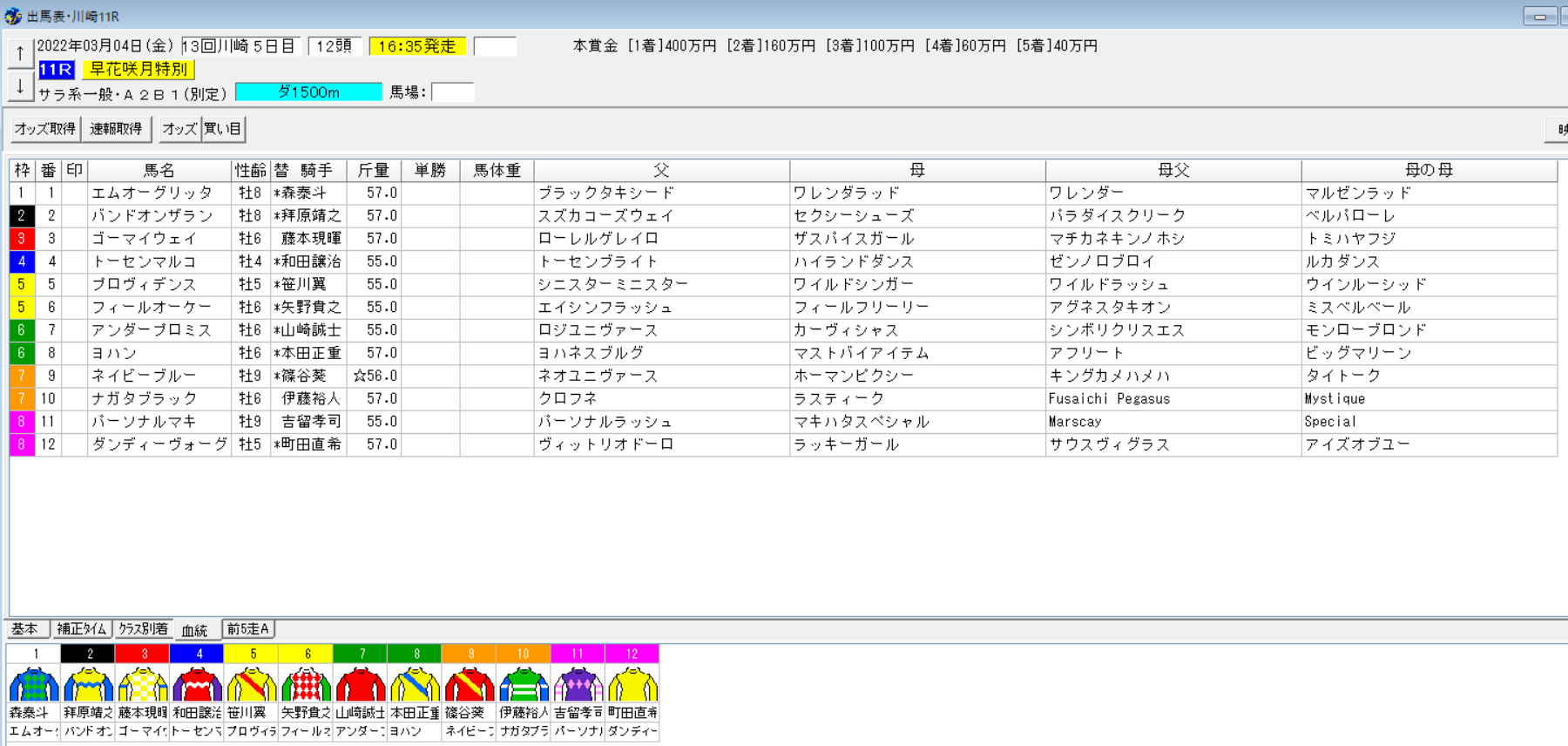Click jockey silk icon for horse 10 伊藤裕人
1568x746 pixels.
(524, 684)
